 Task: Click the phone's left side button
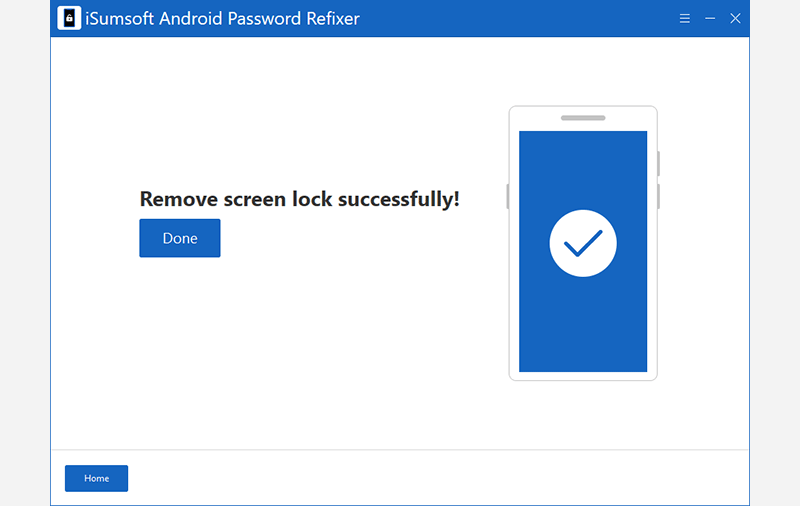[508, 196]
